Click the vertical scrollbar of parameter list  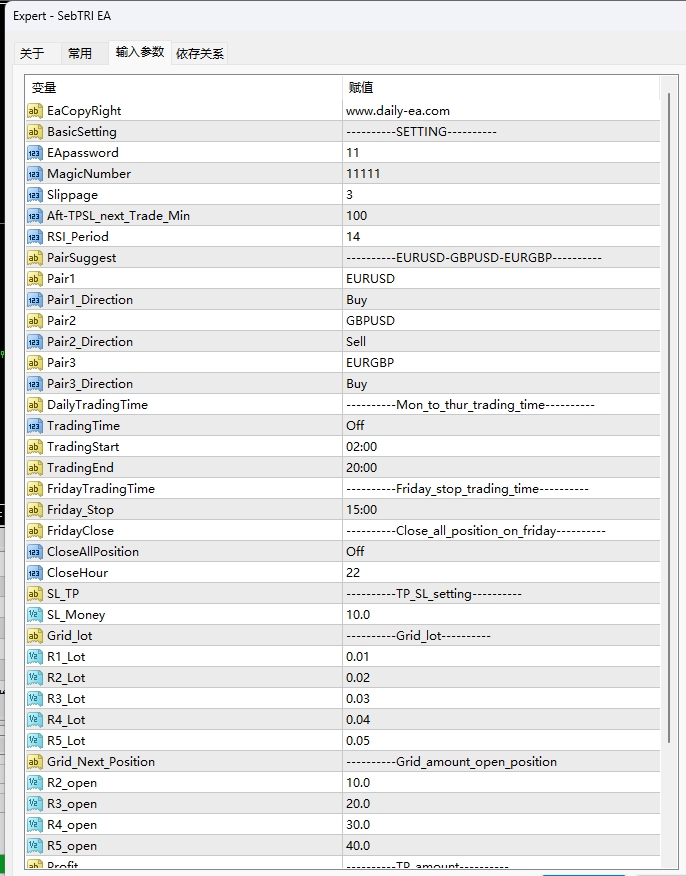[670, 400]
